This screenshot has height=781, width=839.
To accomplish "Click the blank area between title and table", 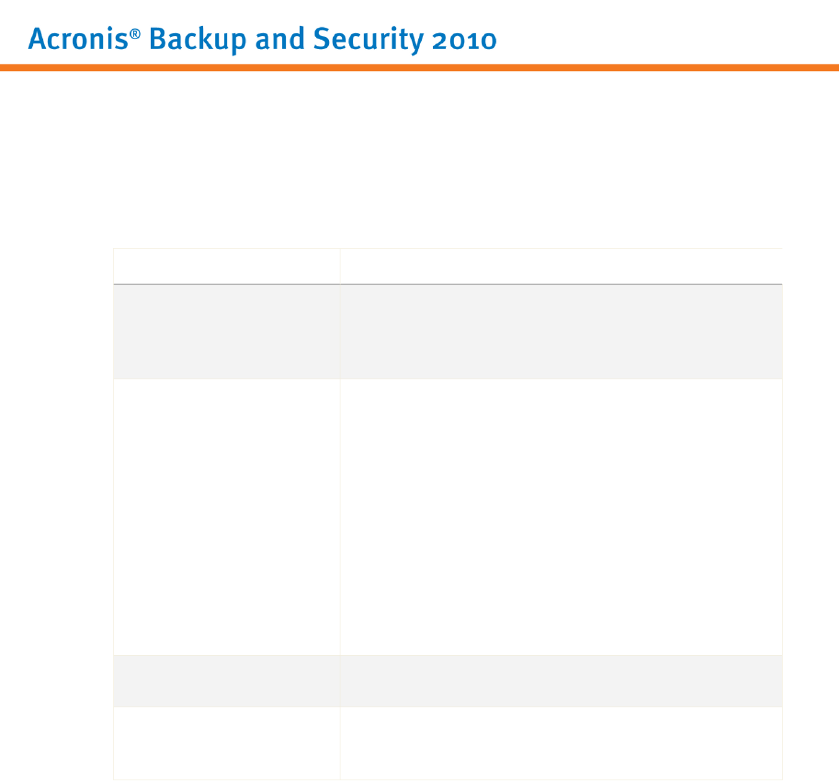I will pos(419,160).
